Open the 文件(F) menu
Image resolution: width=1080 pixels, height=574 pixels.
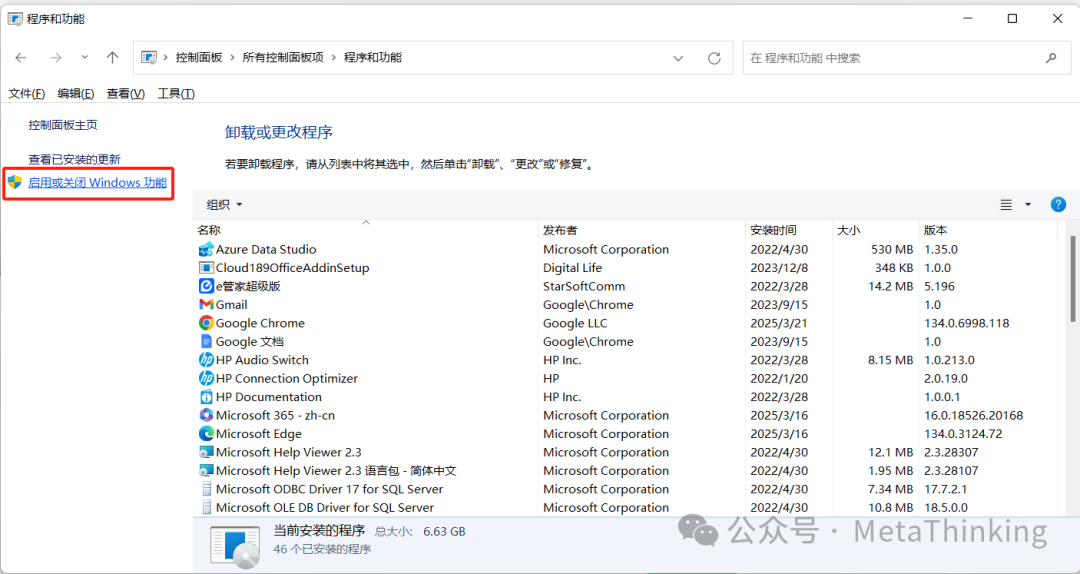tap(27, 94)
